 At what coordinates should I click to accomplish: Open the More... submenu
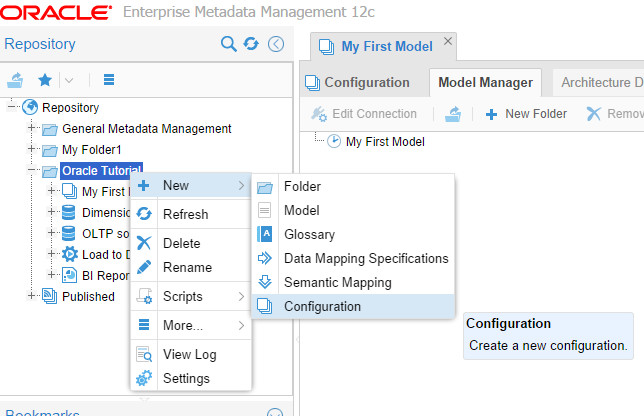pyautogui.click(x=191, y=325)
